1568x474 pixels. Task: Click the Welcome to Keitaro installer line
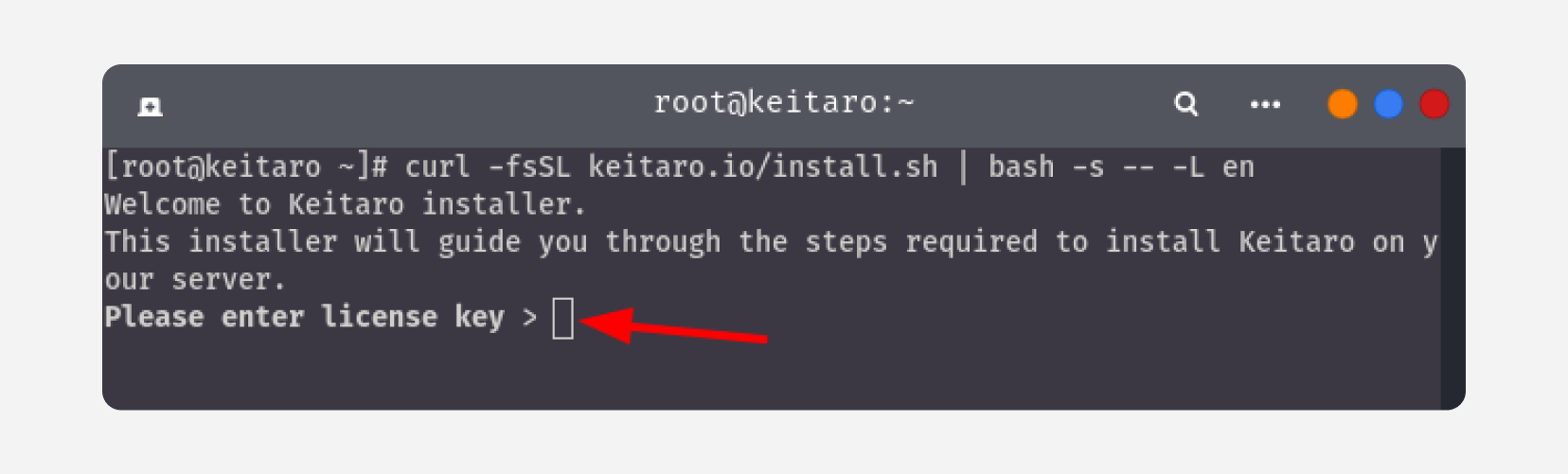345,204
